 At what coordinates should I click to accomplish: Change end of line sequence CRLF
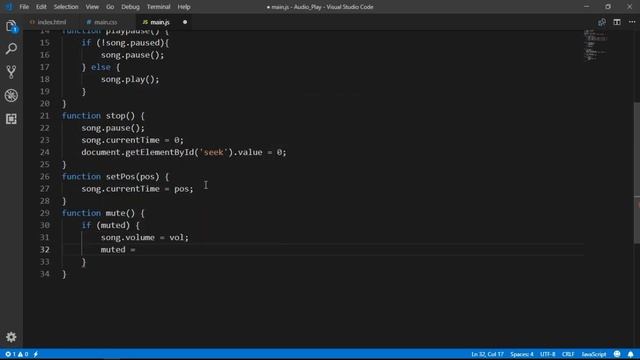(x=568, y=354)
